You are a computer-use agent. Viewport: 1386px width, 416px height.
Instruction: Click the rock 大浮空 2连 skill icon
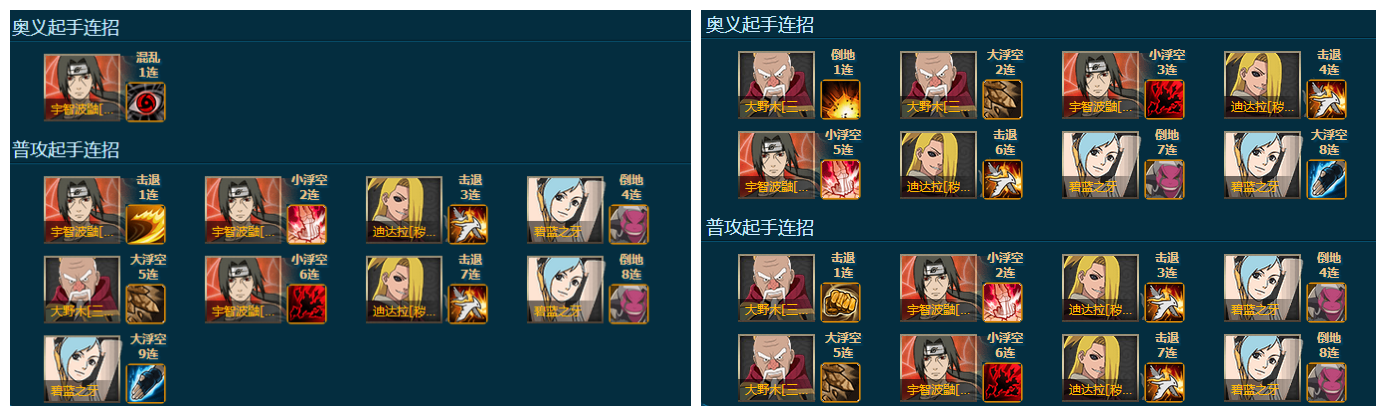(1003, 99)
